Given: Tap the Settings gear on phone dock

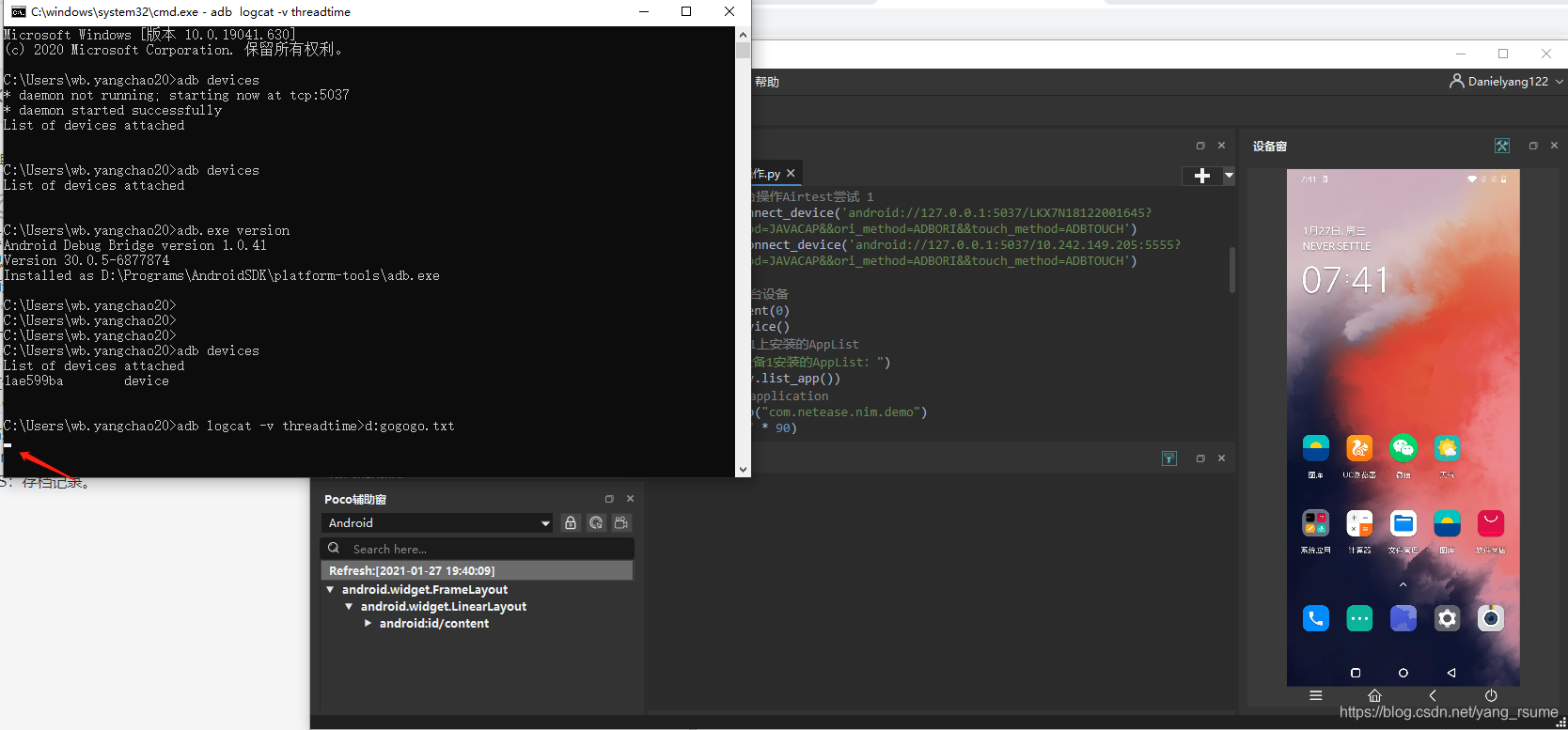Looking at the screenshot, I should pyautogui.click(x=1447, y=618).
